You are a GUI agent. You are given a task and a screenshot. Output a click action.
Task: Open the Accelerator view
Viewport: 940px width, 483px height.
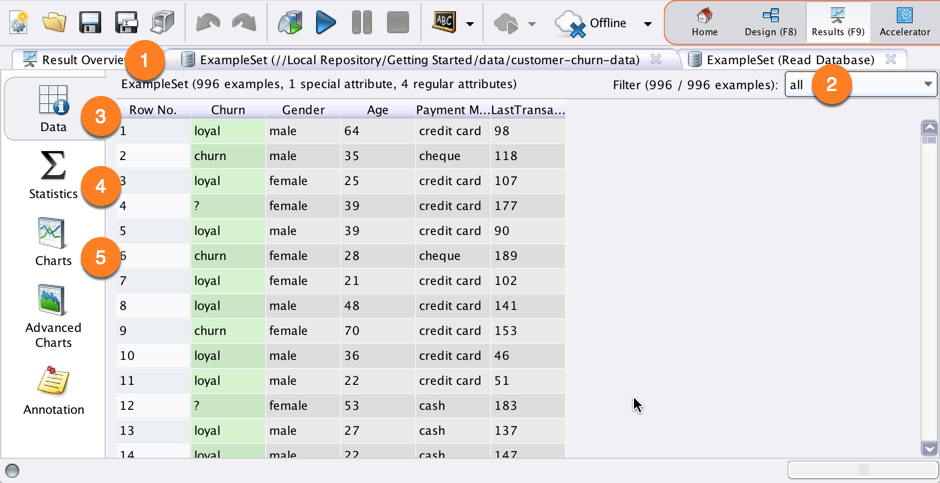pos(905,23)
